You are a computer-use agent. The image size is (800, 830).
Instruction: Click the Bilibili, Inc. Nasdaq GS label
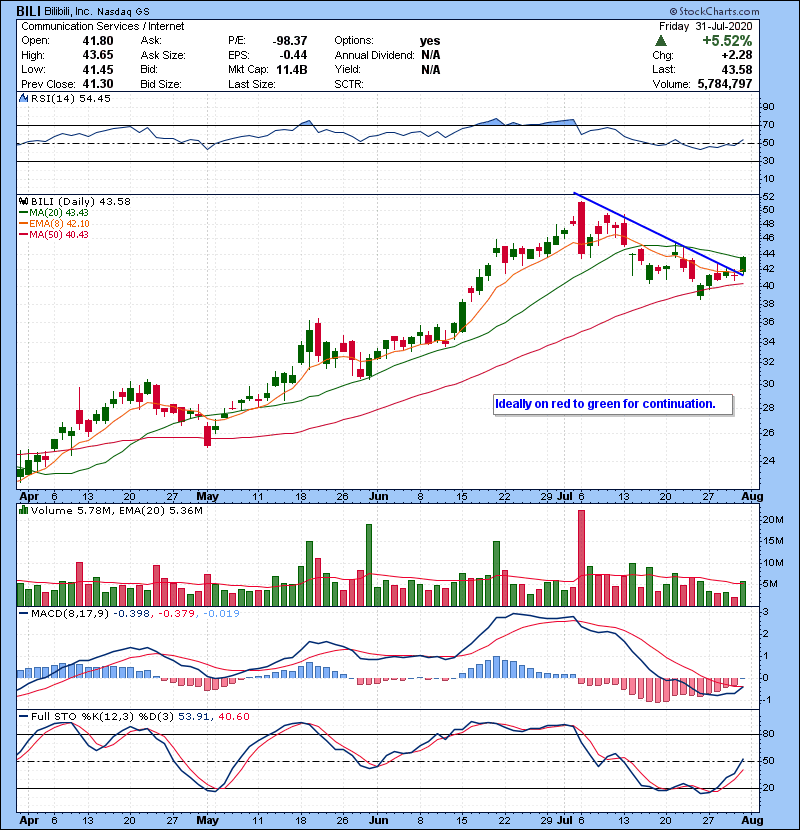click(97, 11)
